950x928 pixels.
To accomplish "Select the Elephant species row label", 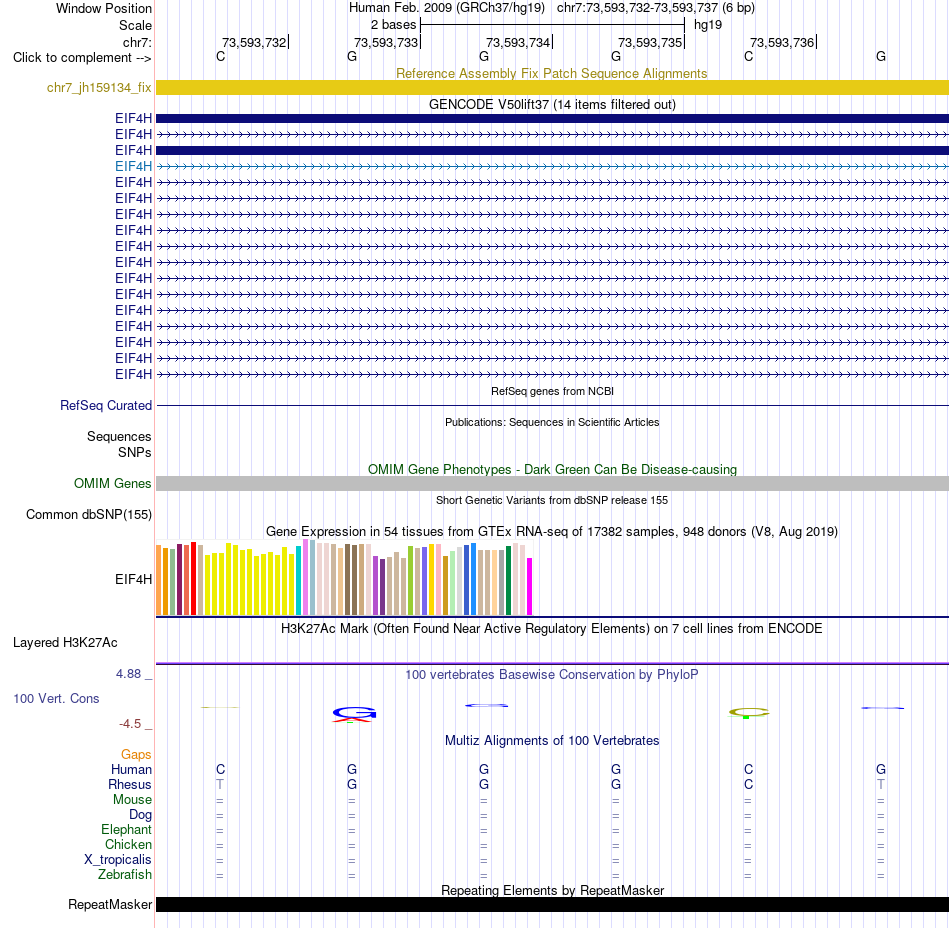I will click(x=126, y=830).
